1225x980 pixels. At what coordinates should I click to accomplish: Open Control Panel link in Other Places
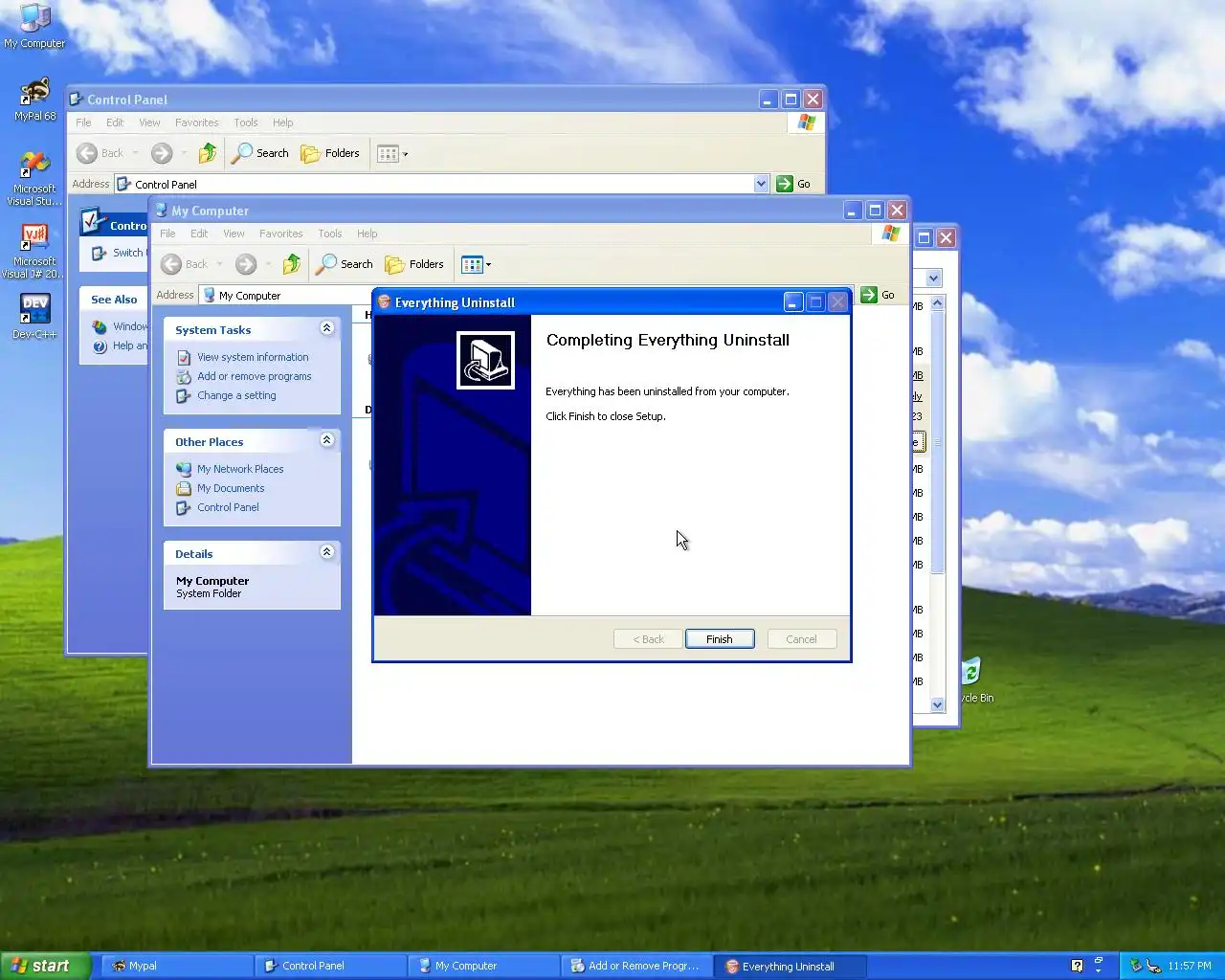point(228,507)
